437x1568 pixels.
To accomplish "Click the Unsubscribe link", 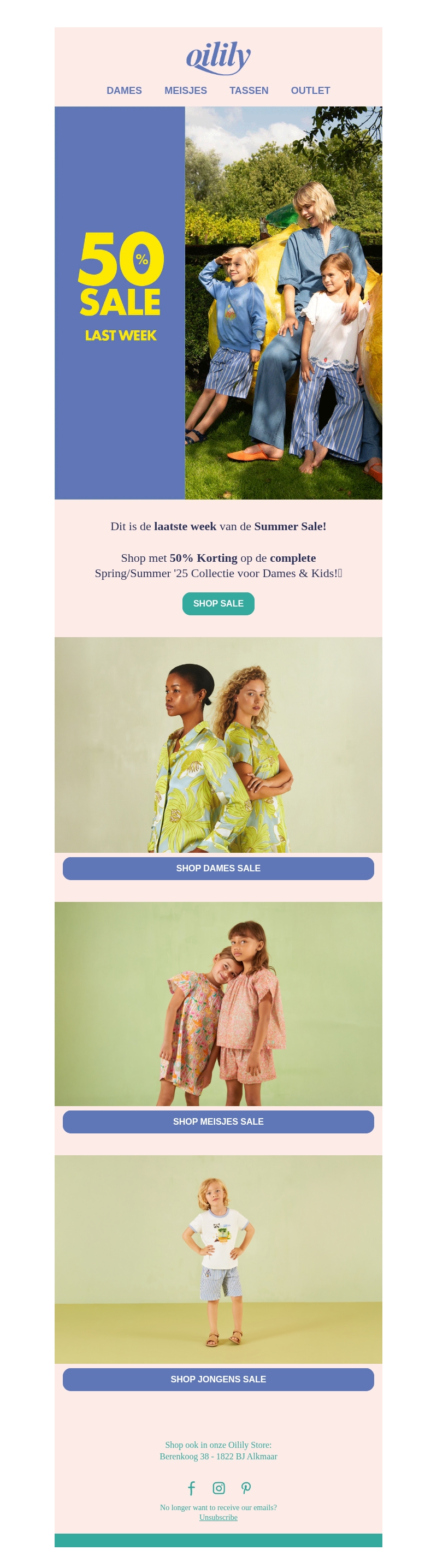I will coord(218,1517).
